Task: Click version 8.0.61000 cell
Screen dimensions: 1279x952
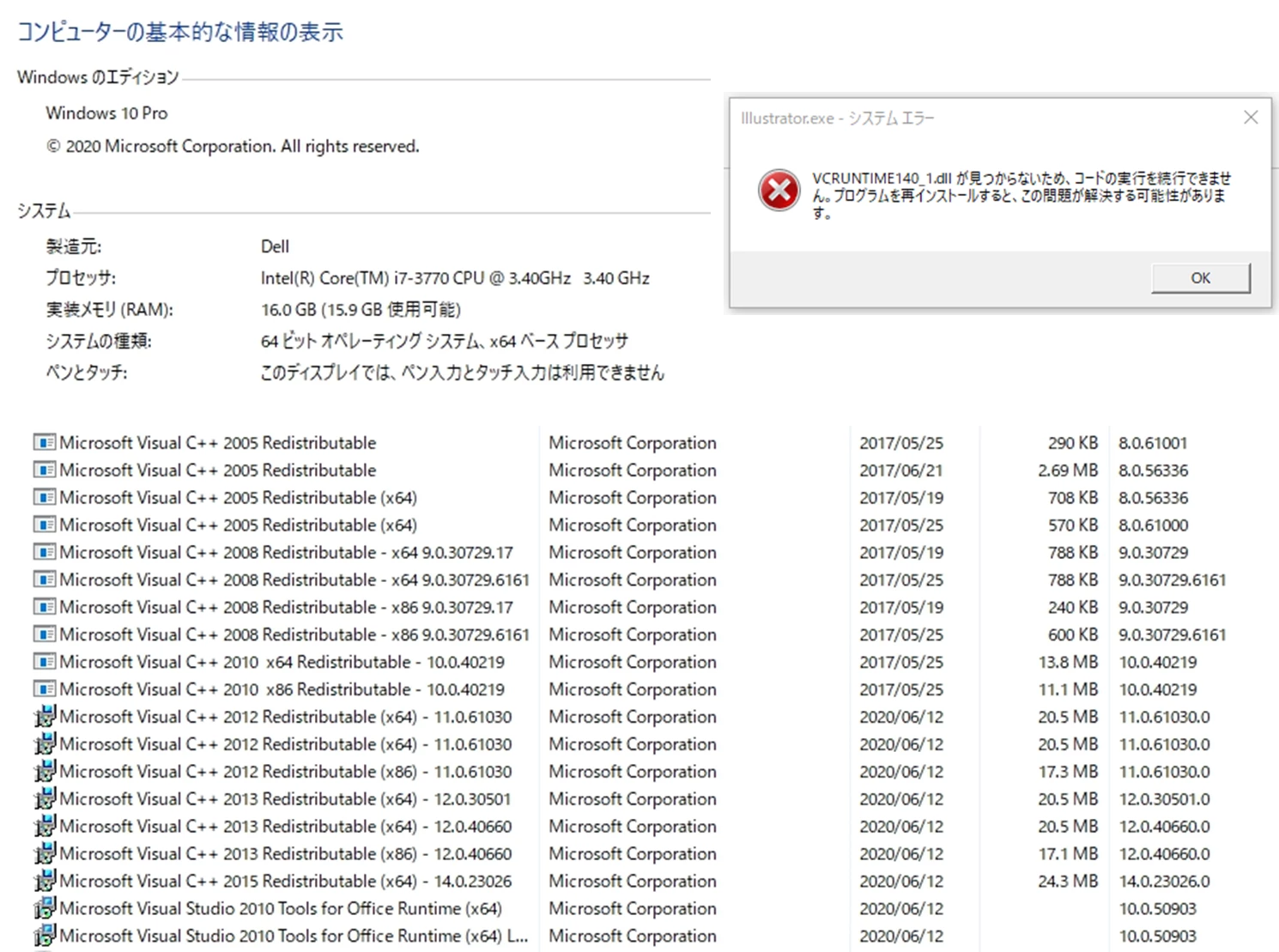Action: pos(1153,525)
